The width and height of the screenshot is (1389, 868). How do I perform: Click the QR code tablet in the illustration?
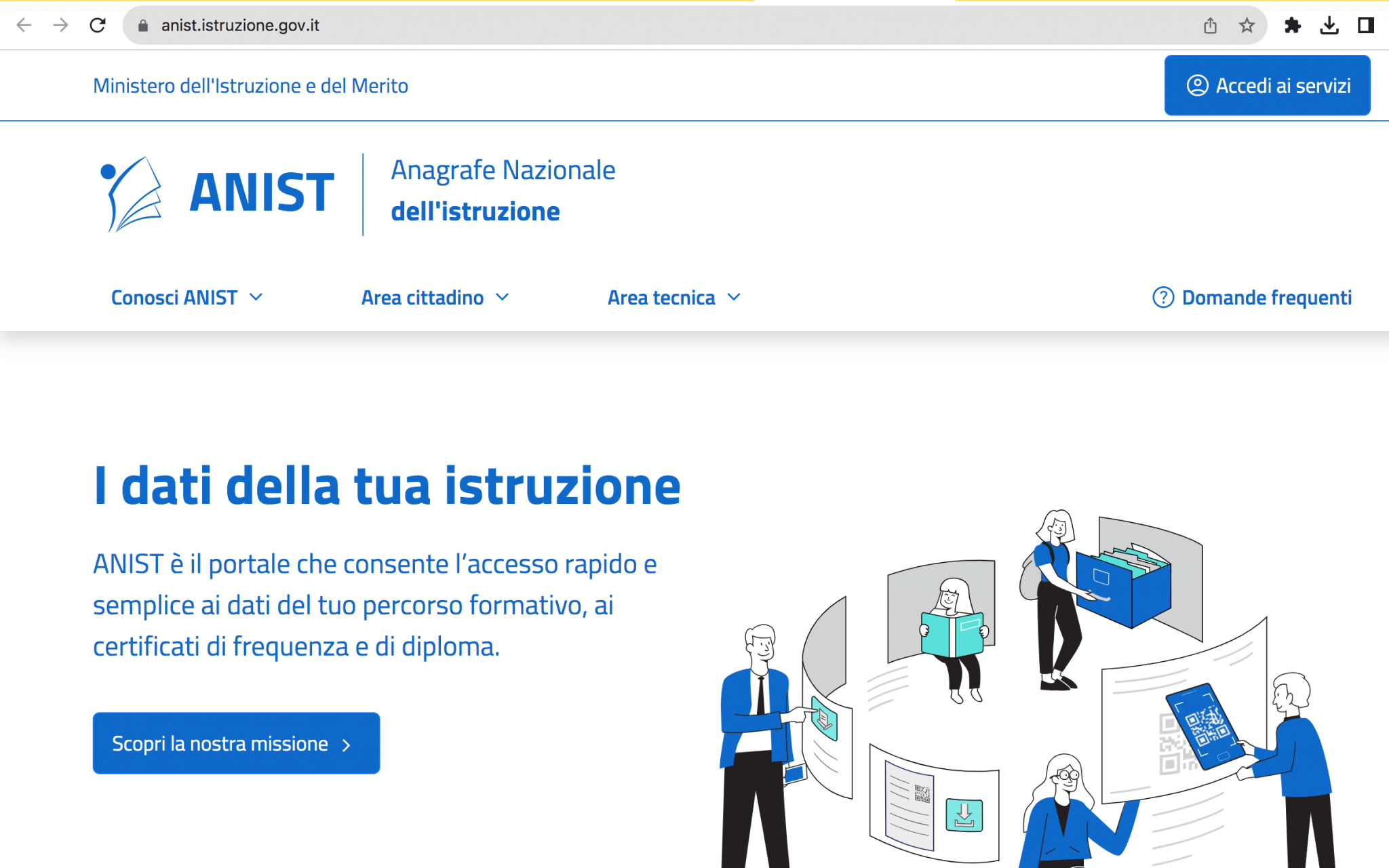[1205, 726]
